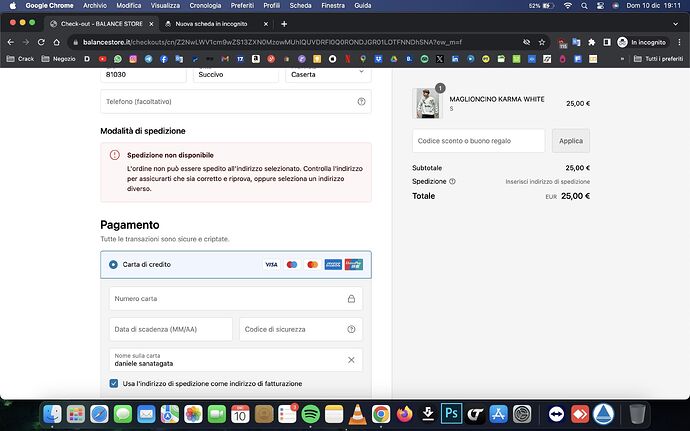Click the Codice di sicurezza field
The height and width of the screenshot is (431, 690).
click(301, 329)
